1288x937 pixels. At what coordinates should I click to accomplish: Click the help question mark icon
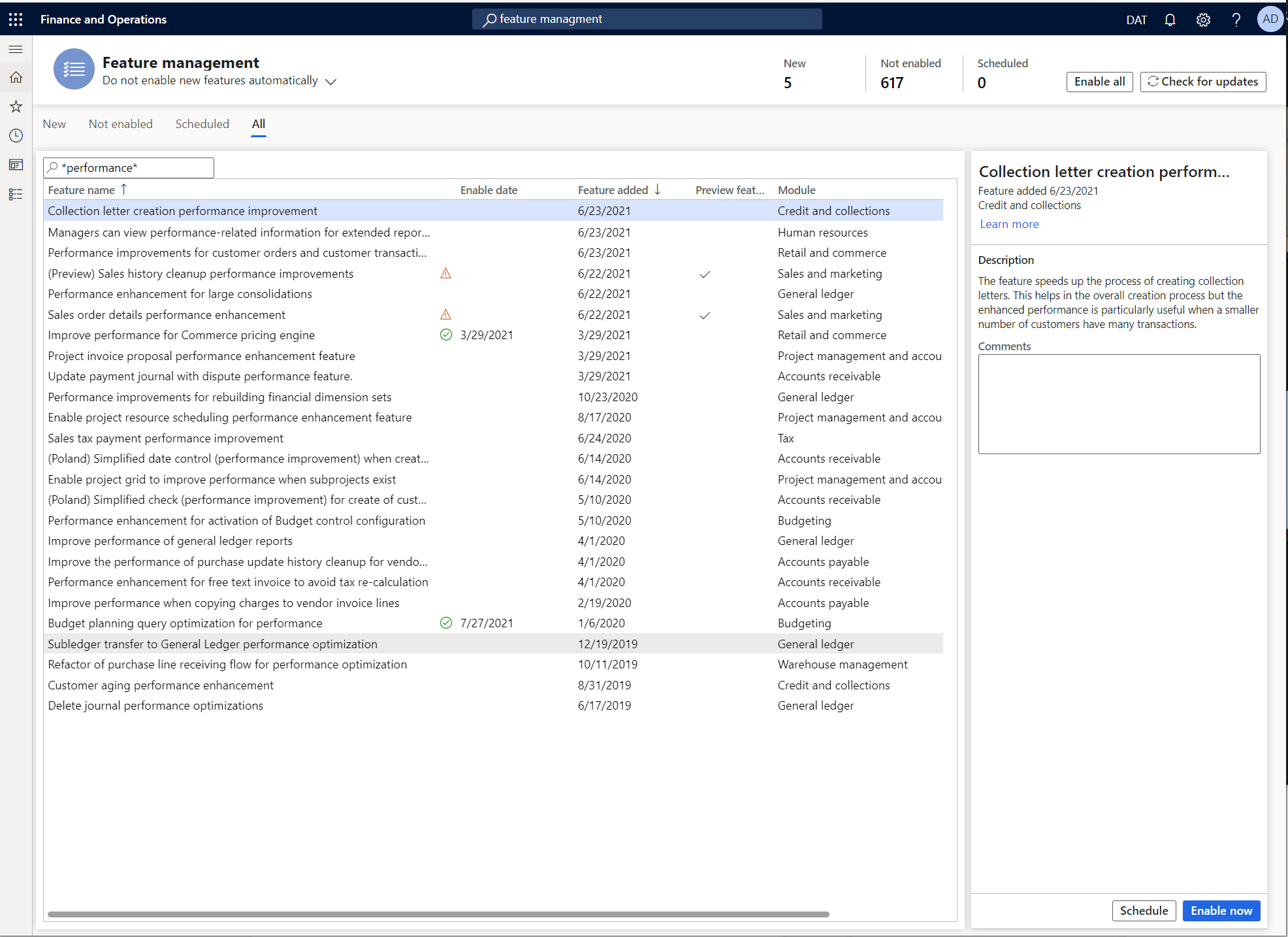(x=1236, y=20)
